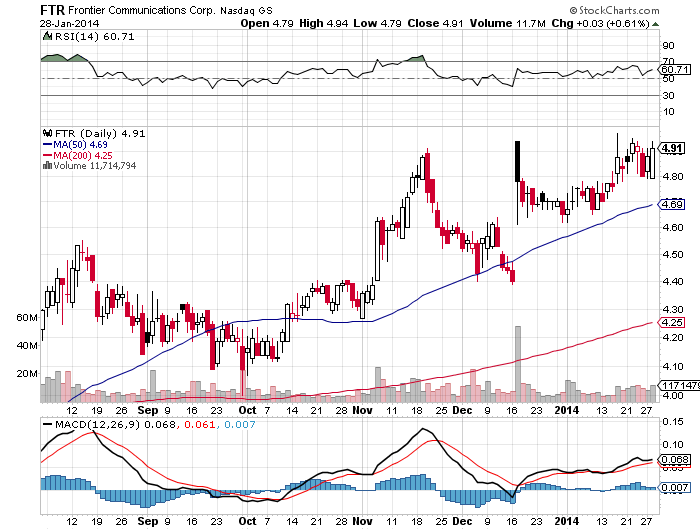Viewport: 700px width, 530px height.
Task: Click the red MA(200) line swatch
Action: 47,155
